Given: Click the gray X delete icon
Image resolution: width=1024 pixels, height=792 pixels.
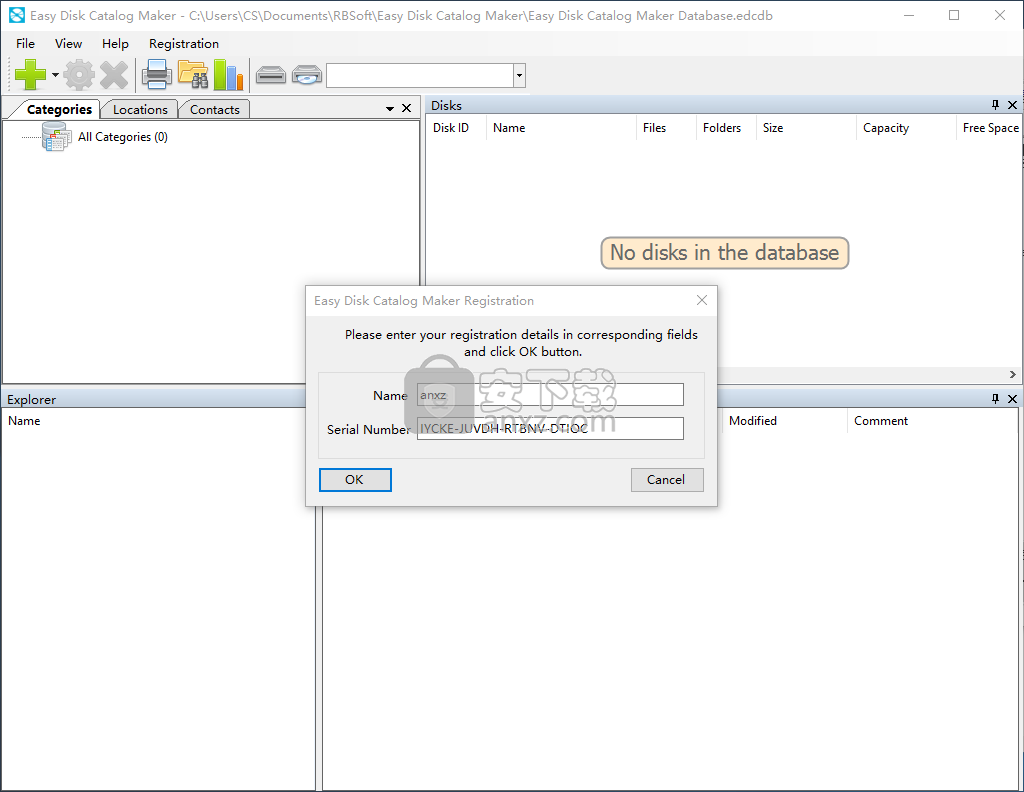Looking at the screenshot, I should click(x=114, y=75).
